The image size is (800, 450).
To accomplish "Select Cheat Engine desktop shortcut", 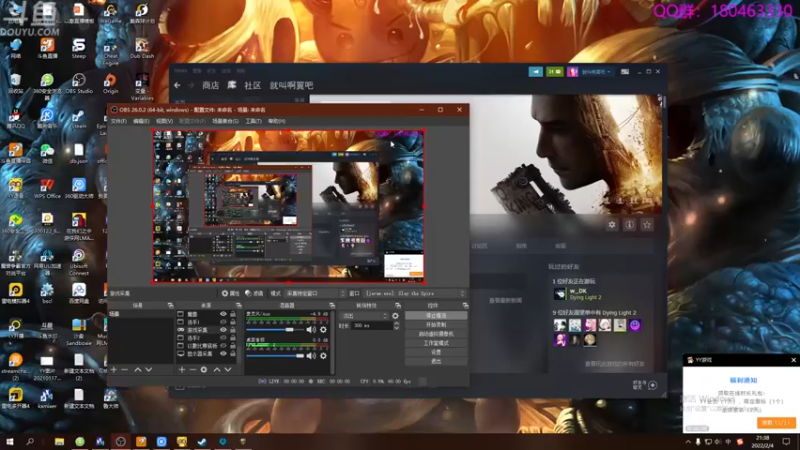I will point(110,53).
